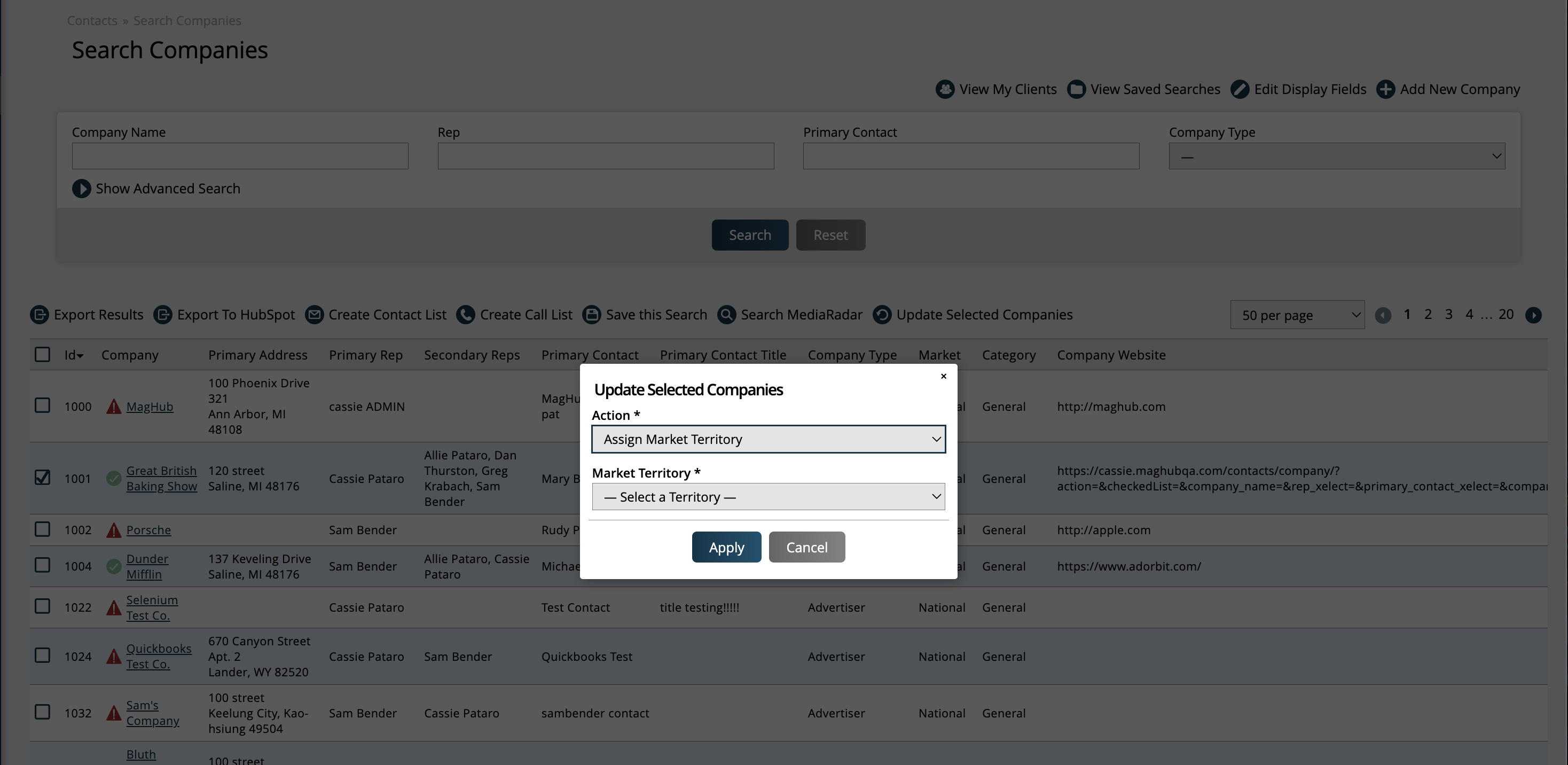Viewport: 1568px width, 765px height.
Task: Click the Create Call List phone icon
Action: click(x=466, y=314)
